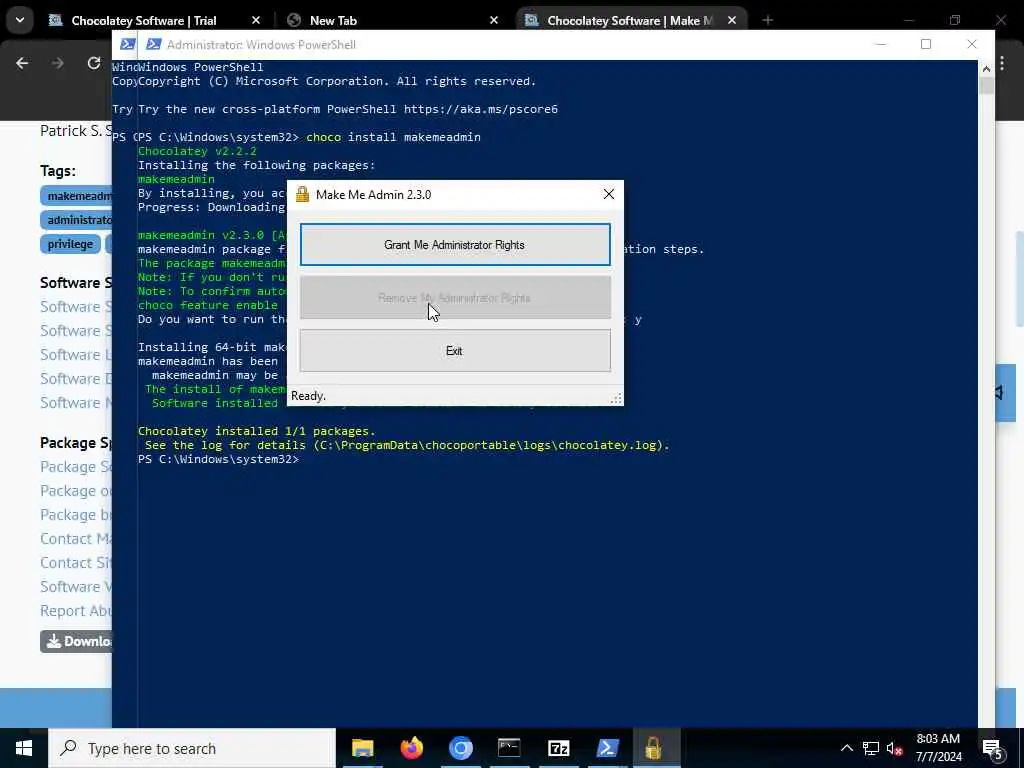Click the network tray icon
Screen dimensions: 1024x768
coord(871,748)
